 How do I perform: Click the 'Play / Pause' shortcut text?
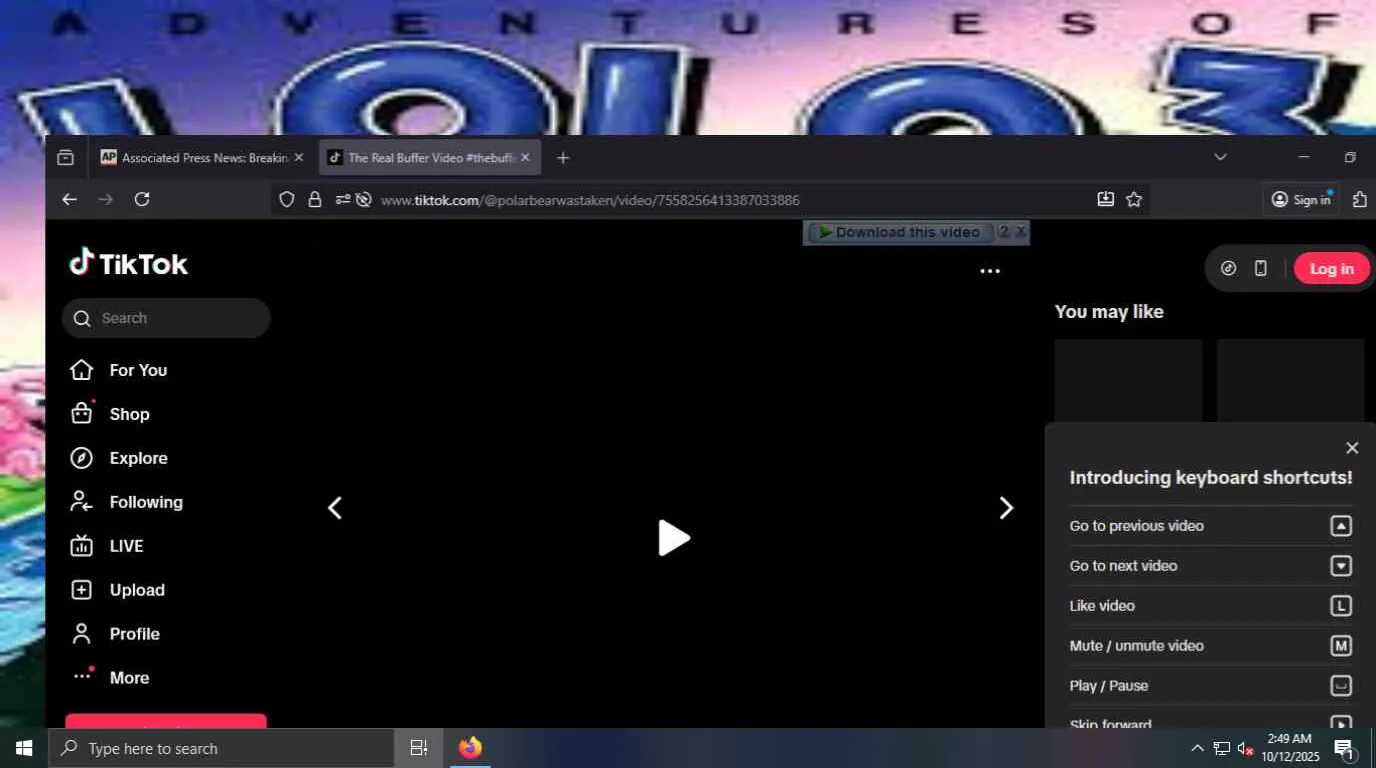[x=1109, y=686]
